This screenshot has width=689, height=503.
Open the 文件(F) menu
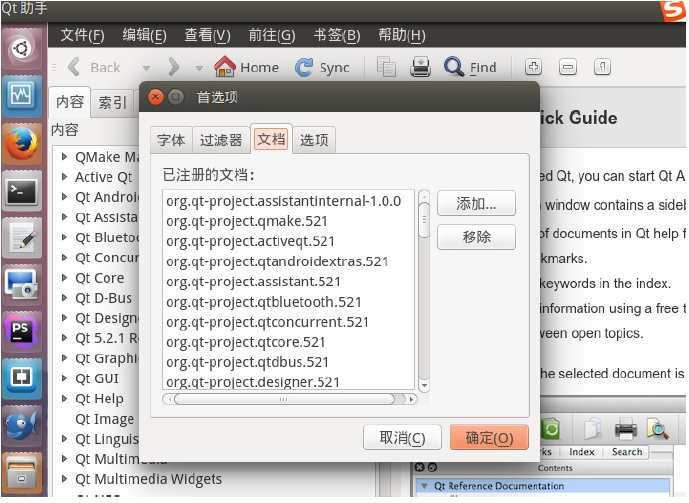point(82,35)
